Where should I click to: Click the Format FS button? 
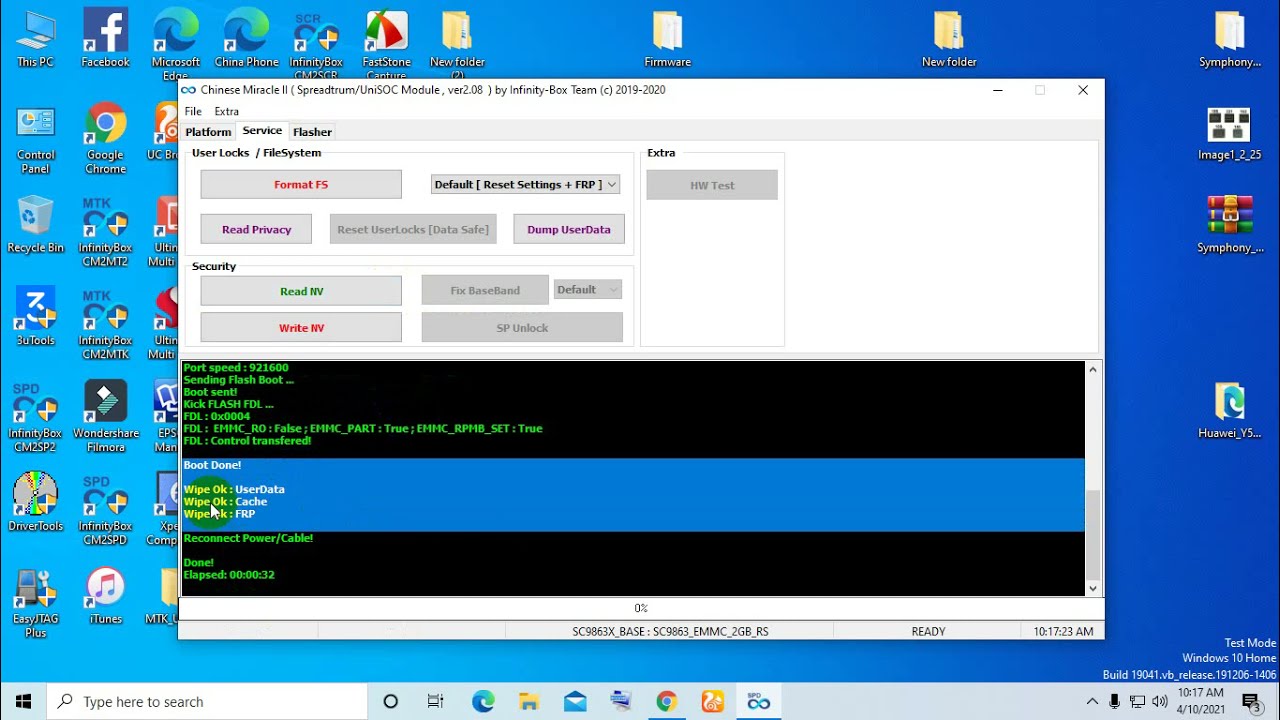point(301,184)
